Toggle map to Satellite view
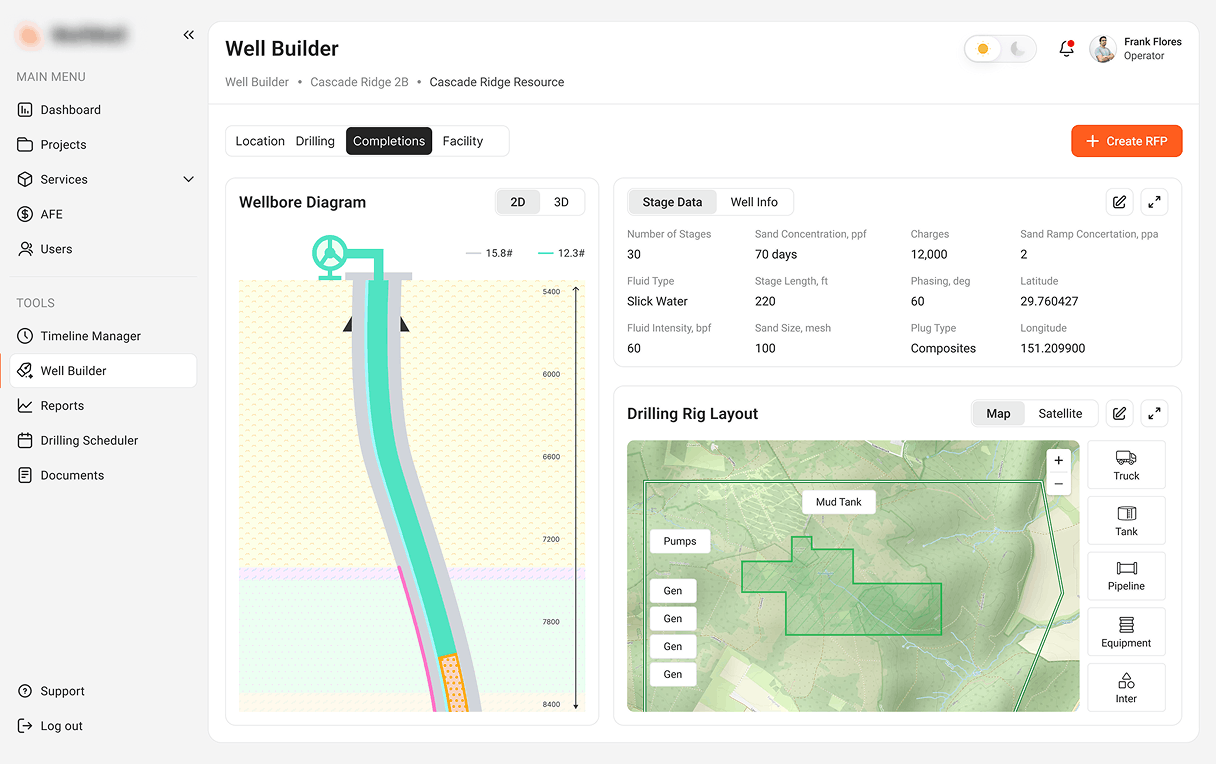The width and height of the screenshot is (1216, 764). 1059,413
